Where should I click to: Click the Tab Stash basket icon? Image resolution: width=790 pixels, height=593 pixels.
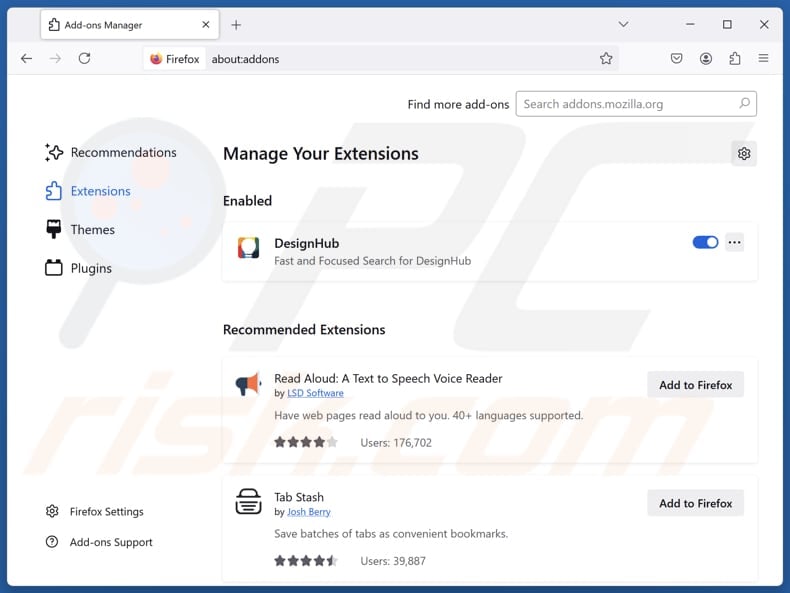[248, 502]
